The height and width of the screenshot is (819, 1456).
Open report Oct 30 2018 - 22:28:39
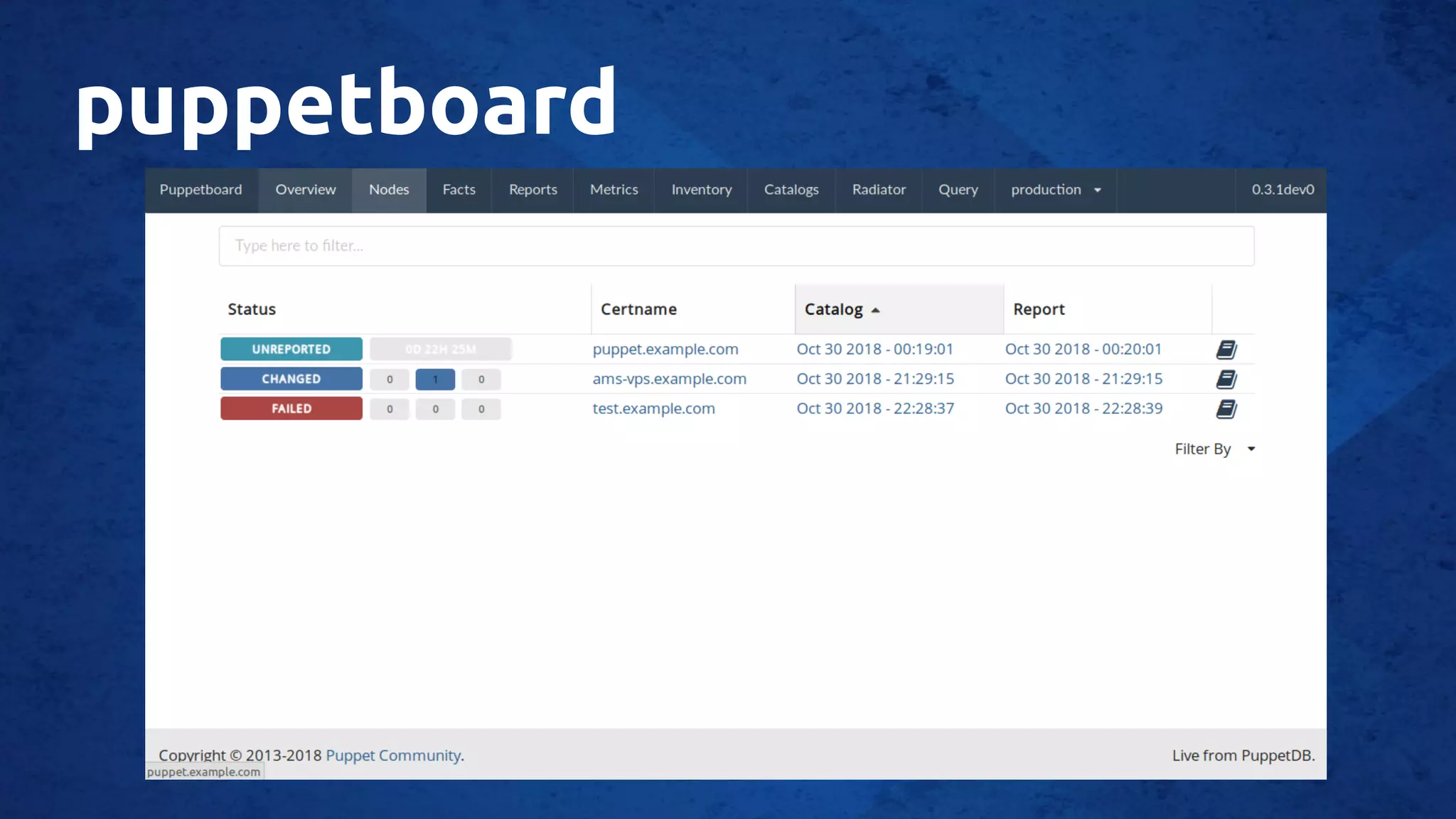tap(1083, 409)
